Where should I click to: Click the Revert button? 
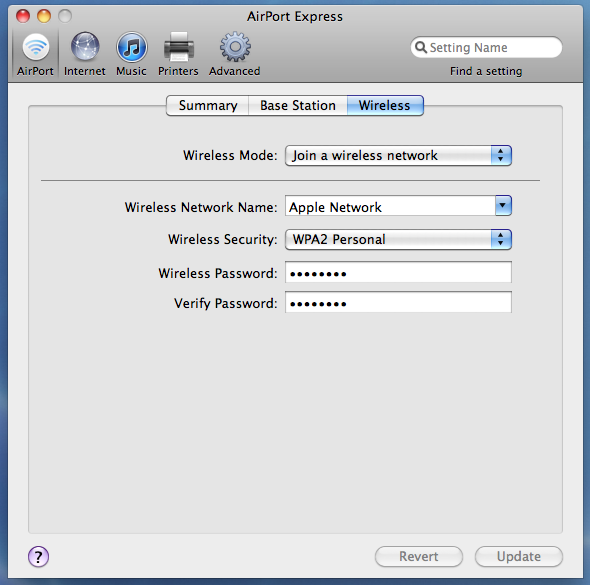(x=419, y=556)
